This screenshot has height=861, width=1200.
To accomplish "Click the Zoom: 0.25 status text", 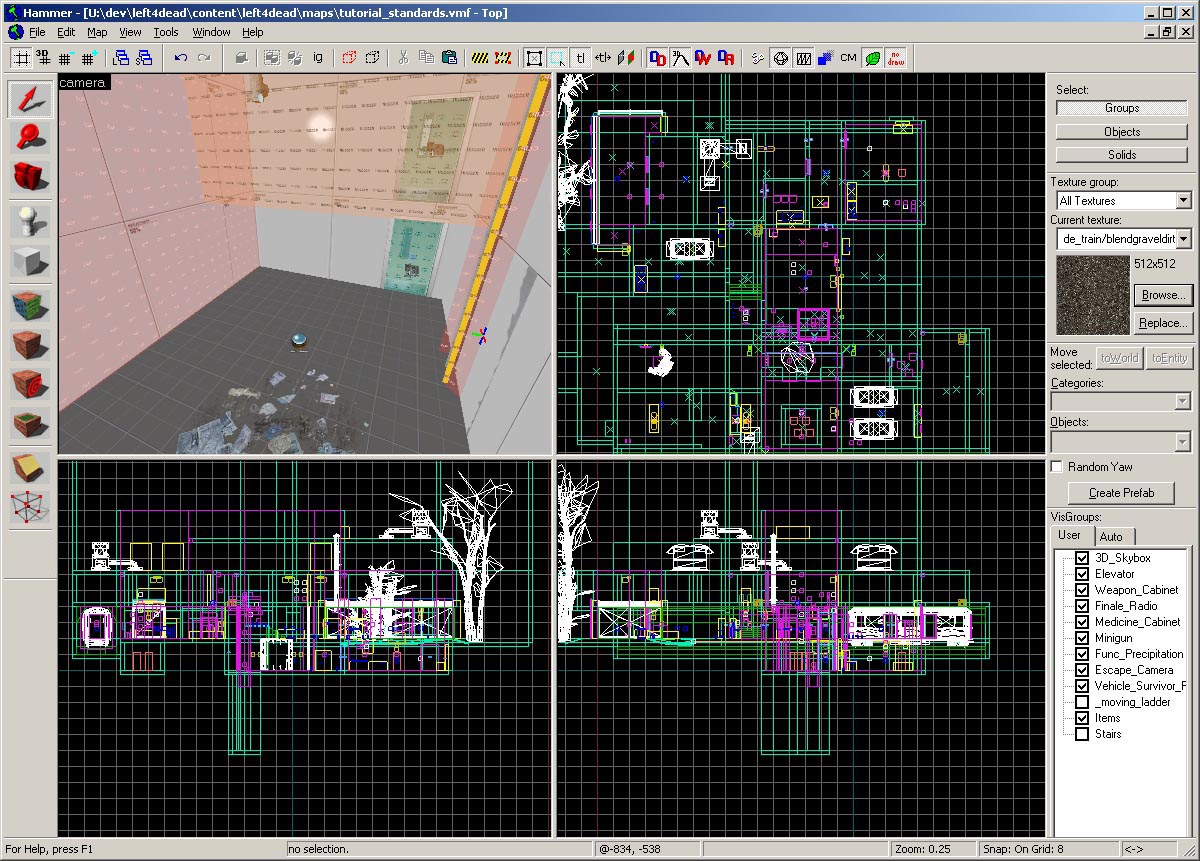I will (x=923, y=849).
